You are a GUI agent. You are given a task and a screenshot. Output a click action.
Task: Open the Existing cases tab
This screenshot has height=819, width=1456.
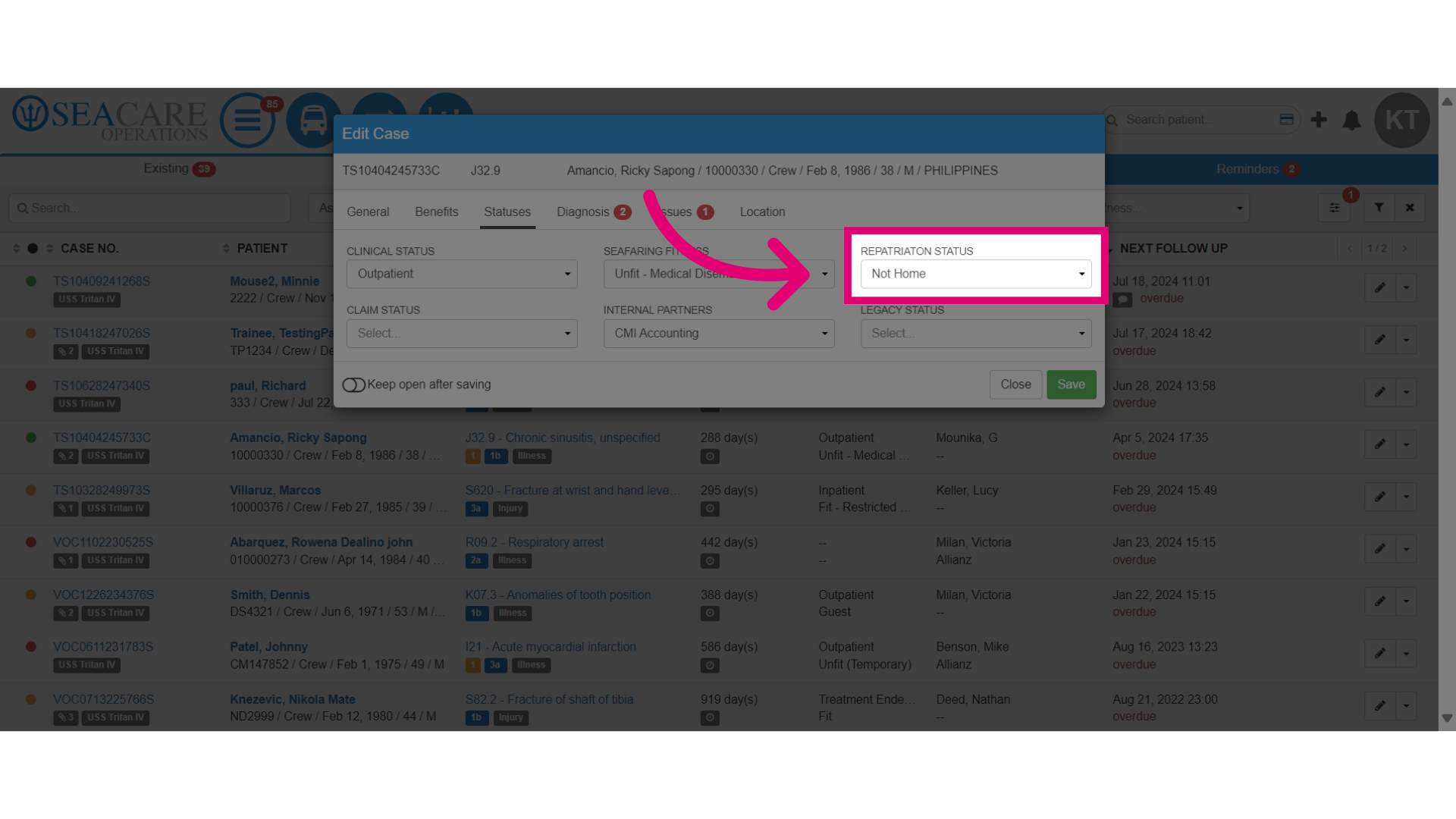click(x=179, y=169)
